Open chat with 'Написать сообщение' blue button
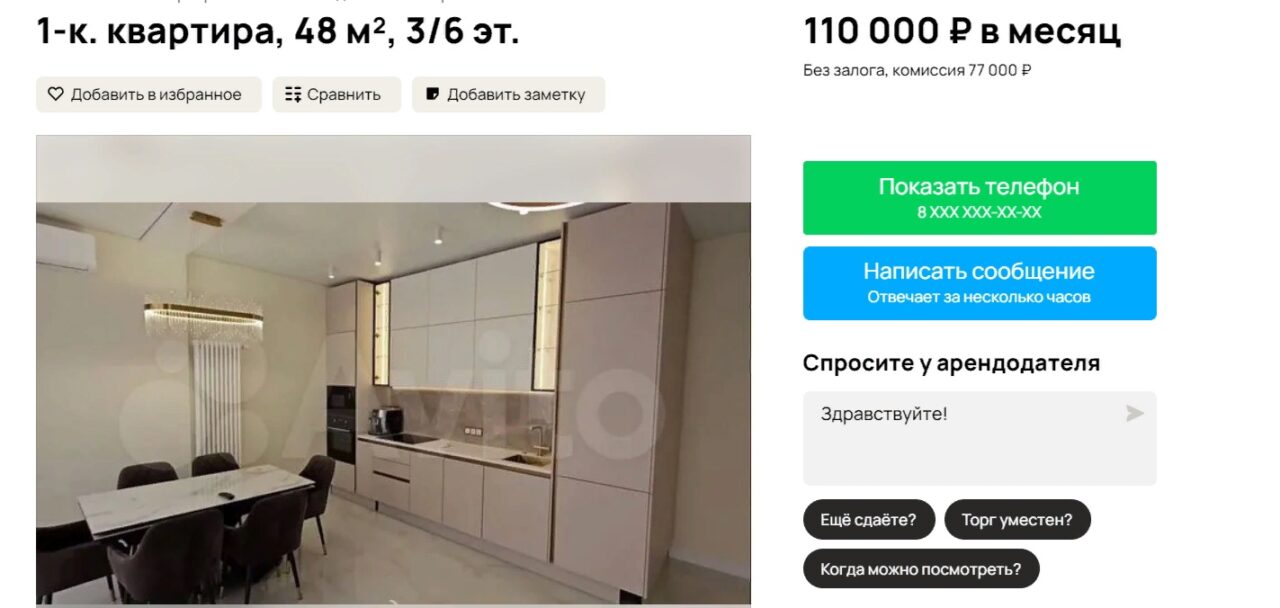The height and width of the screenshot is (608, 1280). point(980,283)
